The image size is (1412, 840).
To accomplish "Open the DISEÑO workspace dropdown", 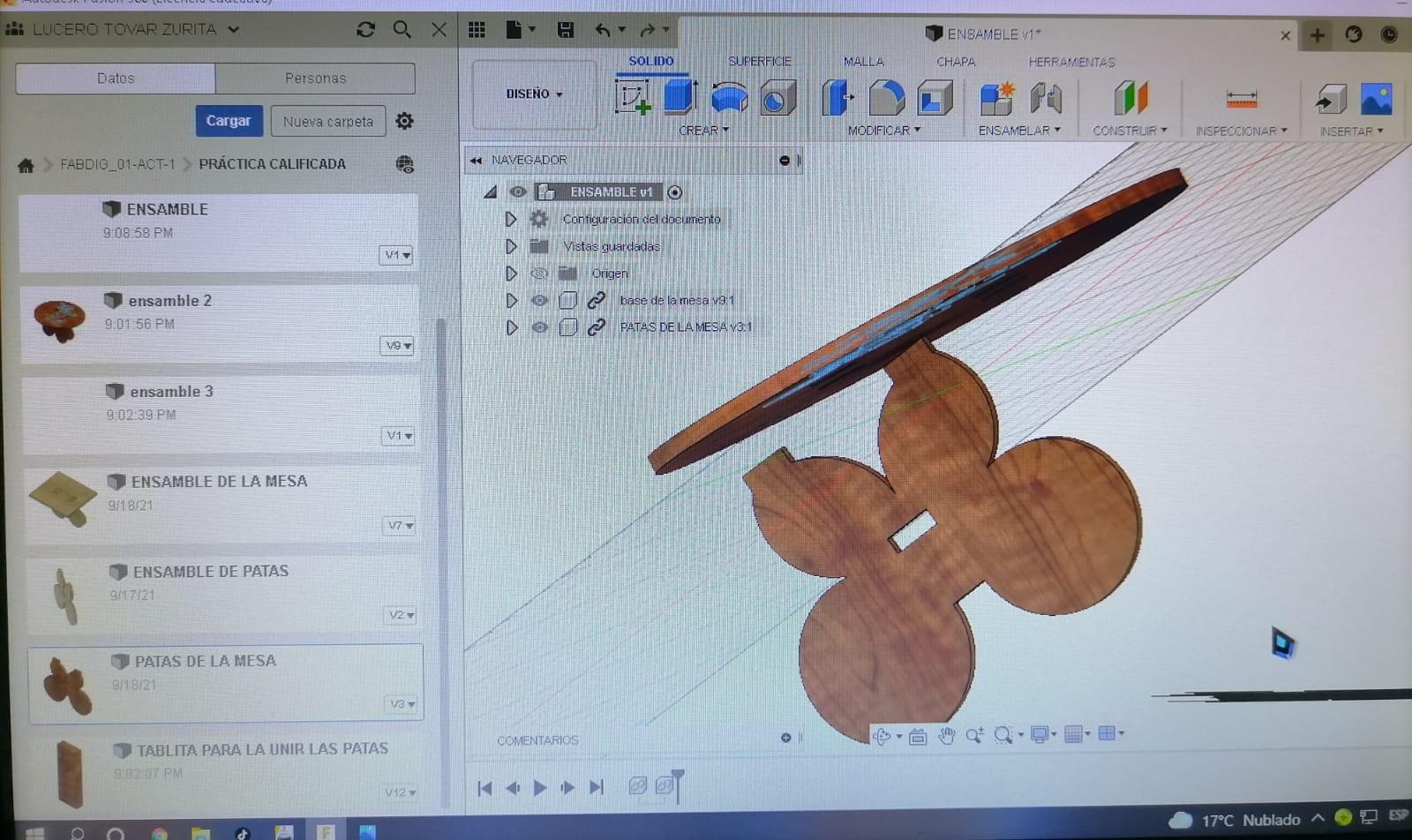I will [534, 94].
